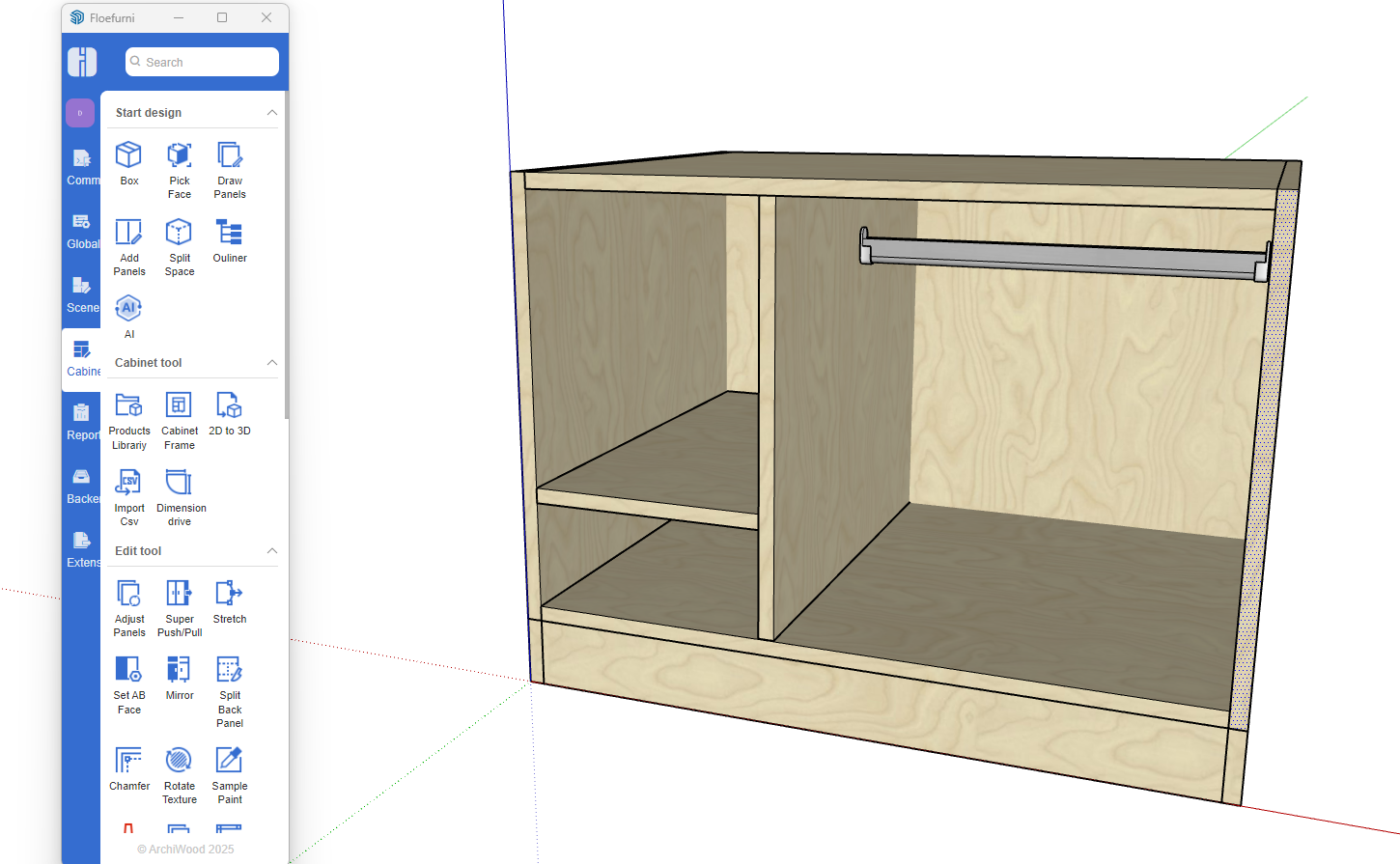This screenshot has width=1400, height=864.
Task: Select the Cabinet Frame tool
Action: pyautogui.click(x=179, y=406)
